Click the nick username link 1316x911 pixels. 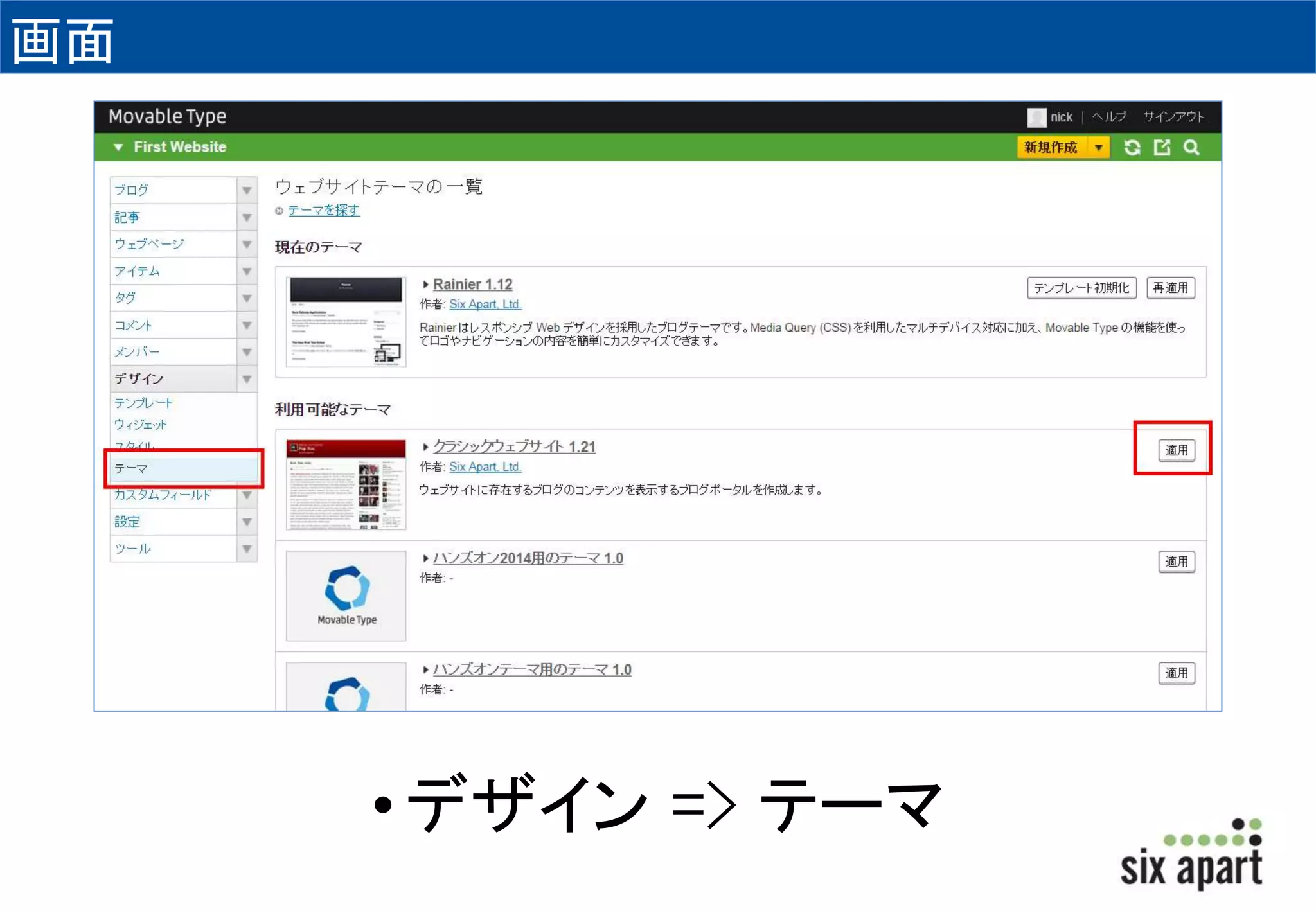coord(1062,118)
